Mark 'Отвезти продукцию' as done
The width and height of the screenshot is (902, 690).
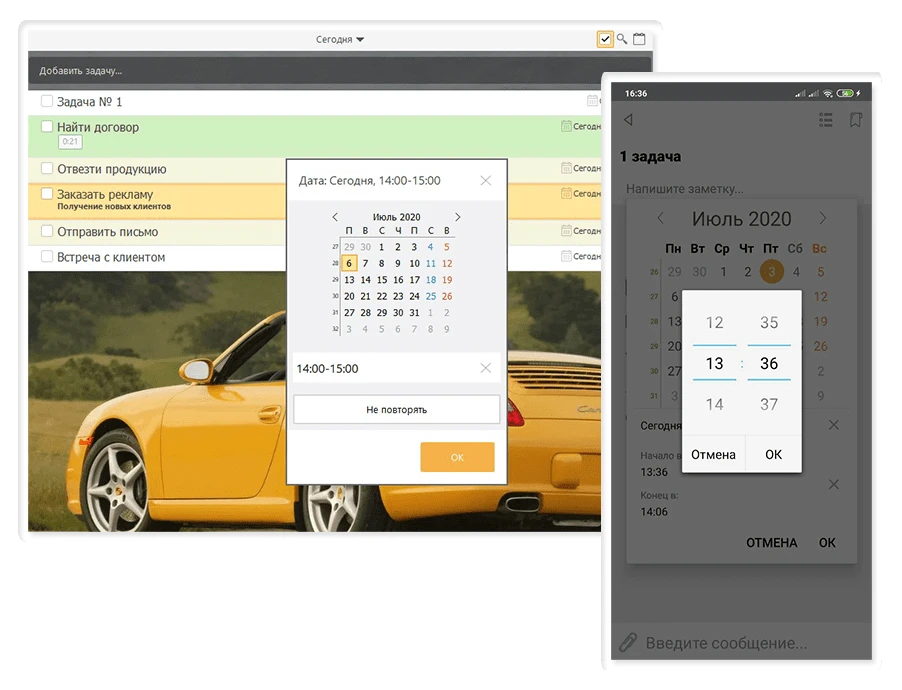coord(47,169)
